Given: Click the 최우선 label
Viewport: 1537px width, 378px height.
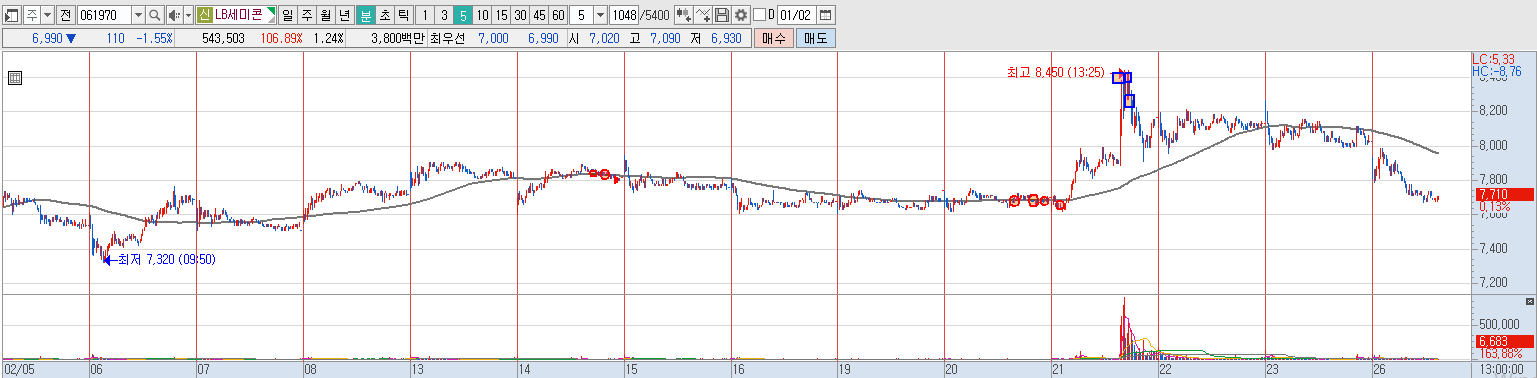Looking at the screenshot, I should tap(447, 38).
